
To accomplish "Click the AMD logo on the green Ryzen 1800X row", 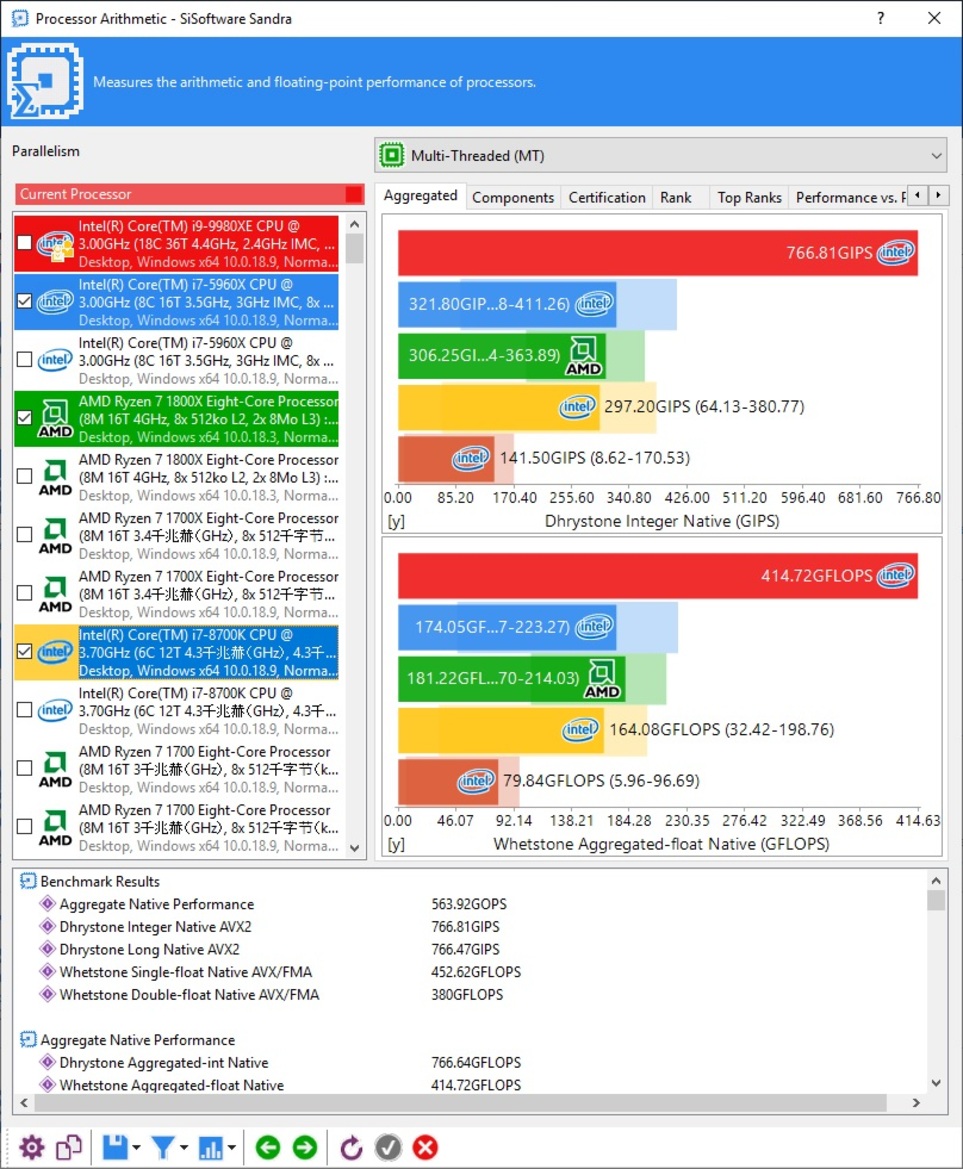I will (55, 418).
